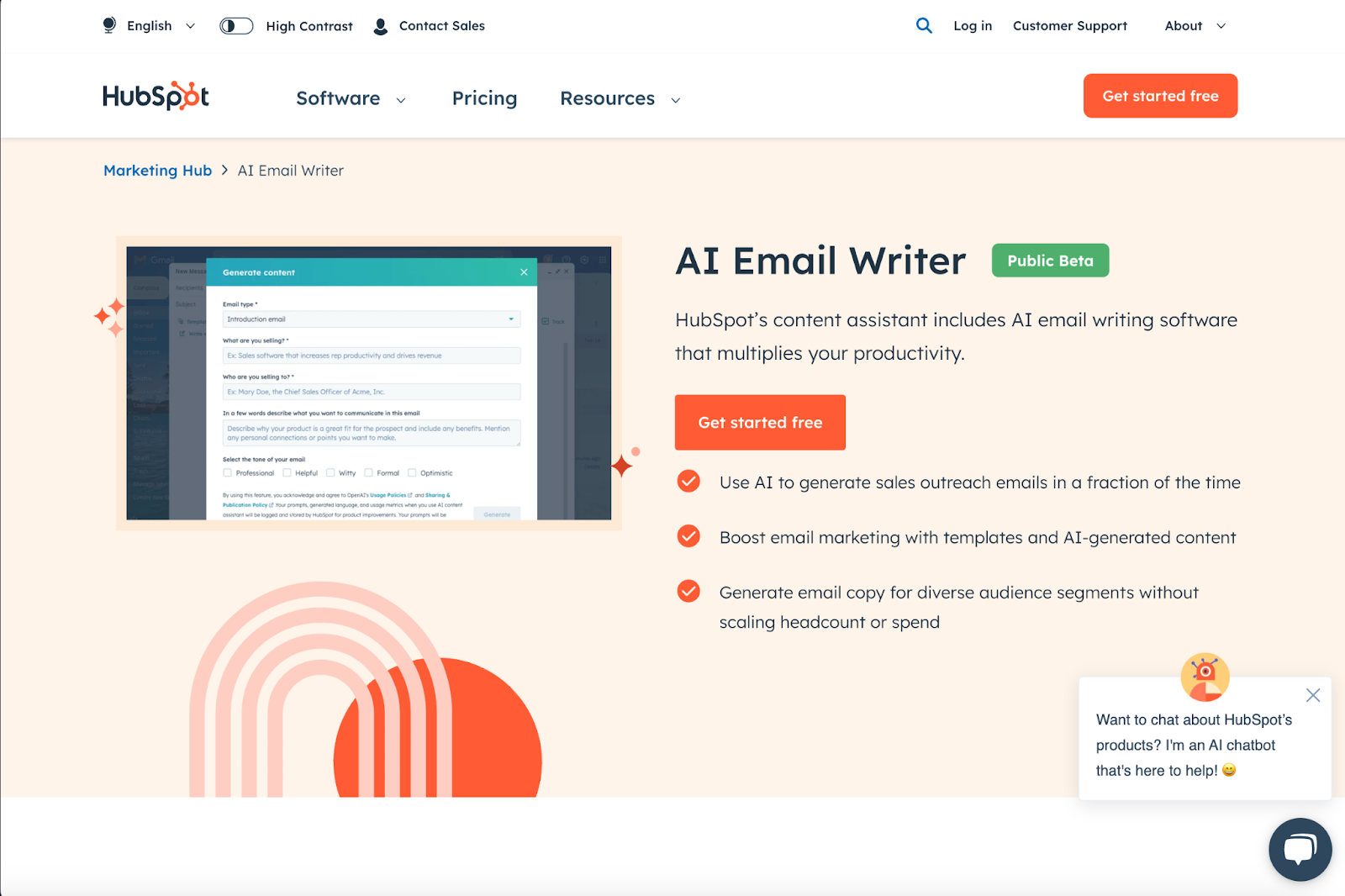The width and height of the screenshot is (1345, 896).
Task: Click checkmark beside sales outreach emails bullet
Action: click(x=688, y=482)
